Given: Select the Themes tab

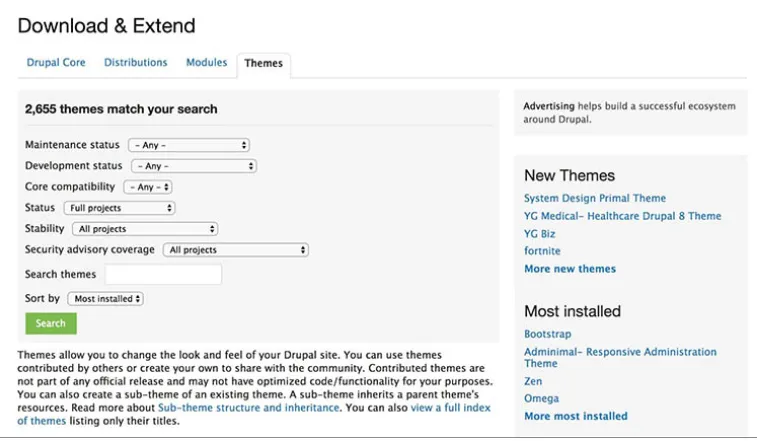Looking at the screenshot, I should tap(263, 64).
